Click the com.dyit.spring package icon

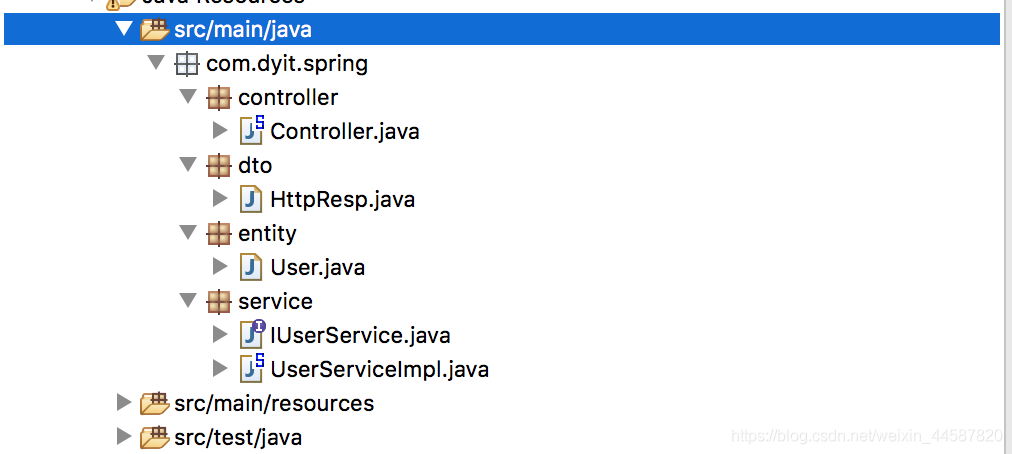pos(187,64)
